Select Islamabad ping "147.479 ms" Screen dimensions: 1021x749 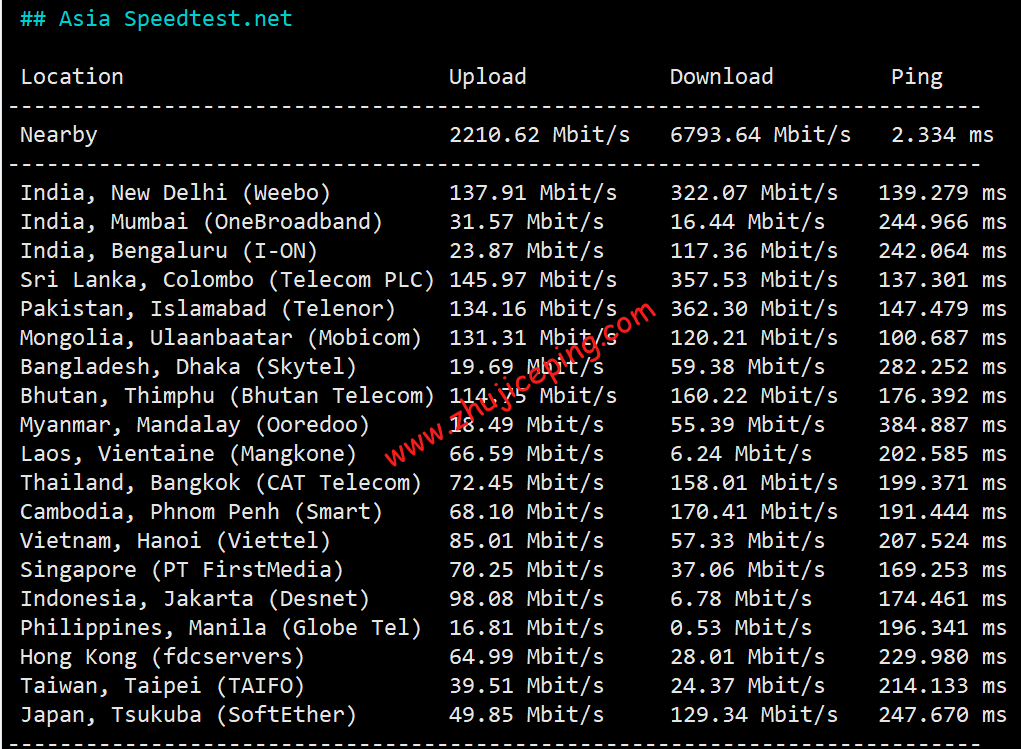(942, 309)
